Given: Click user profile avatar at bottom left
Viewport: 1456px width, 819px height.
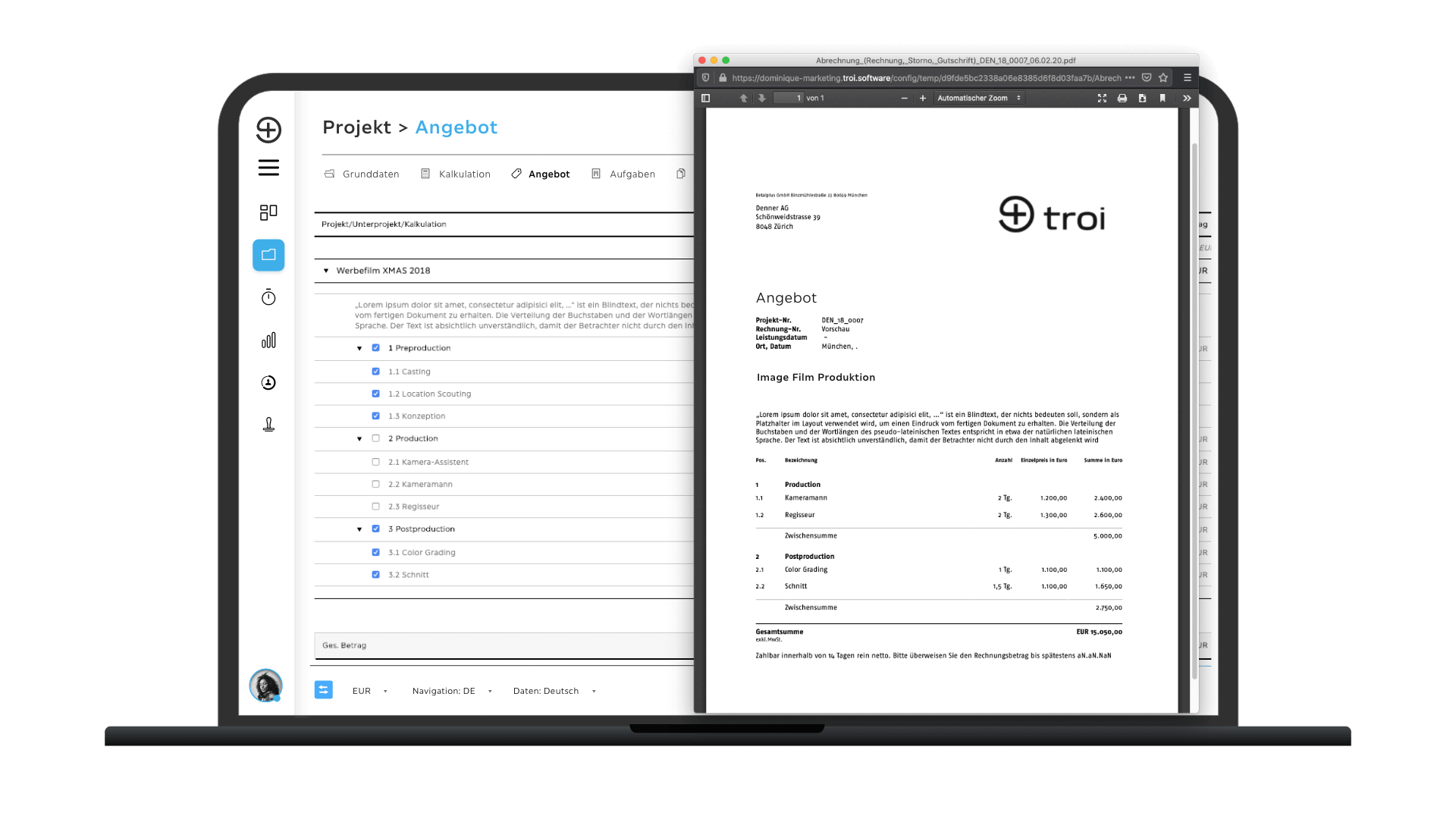Looking at the screenshot, I should tap(266, 686).
